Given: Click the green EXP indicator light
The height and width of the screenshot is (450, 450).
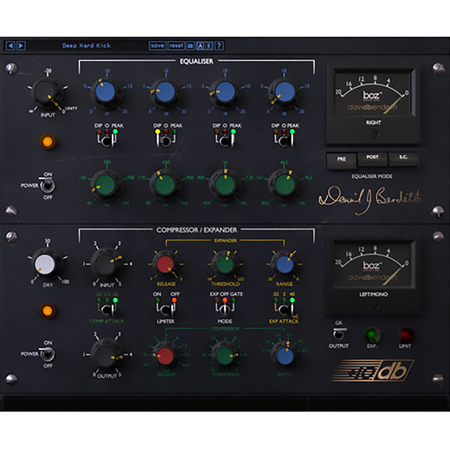Looking at the screenshot, I should pyautogui.click(x=372, y=334).
